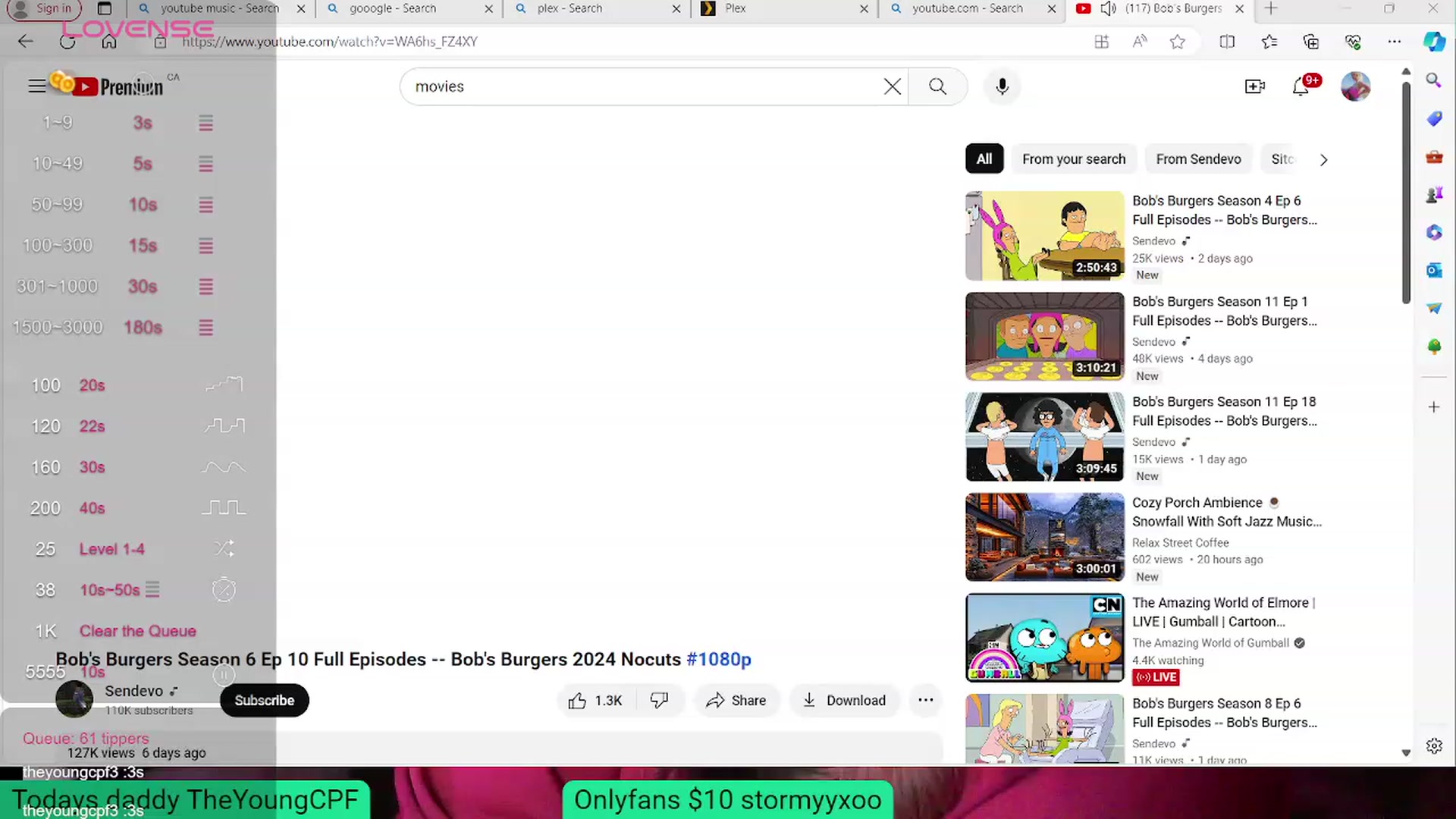Click the browser address bar URL
This screenshot has width=1456, height=819.
tap(330, 42)
